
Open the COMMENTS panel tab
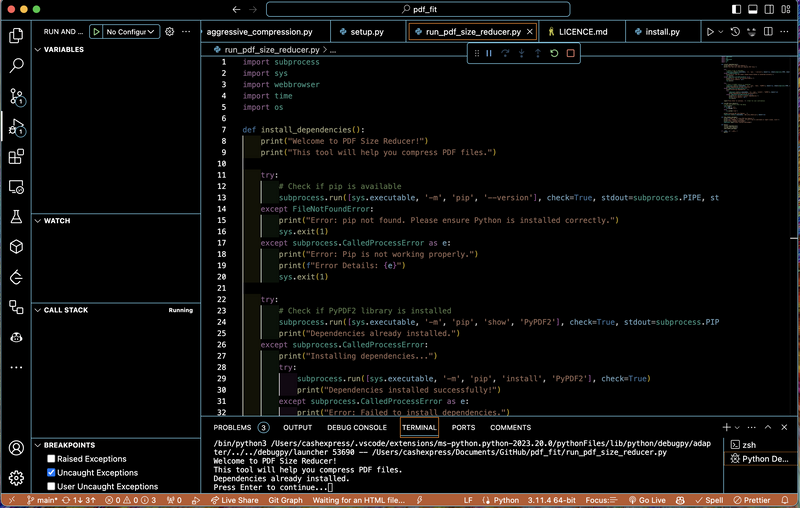point(511,427)
